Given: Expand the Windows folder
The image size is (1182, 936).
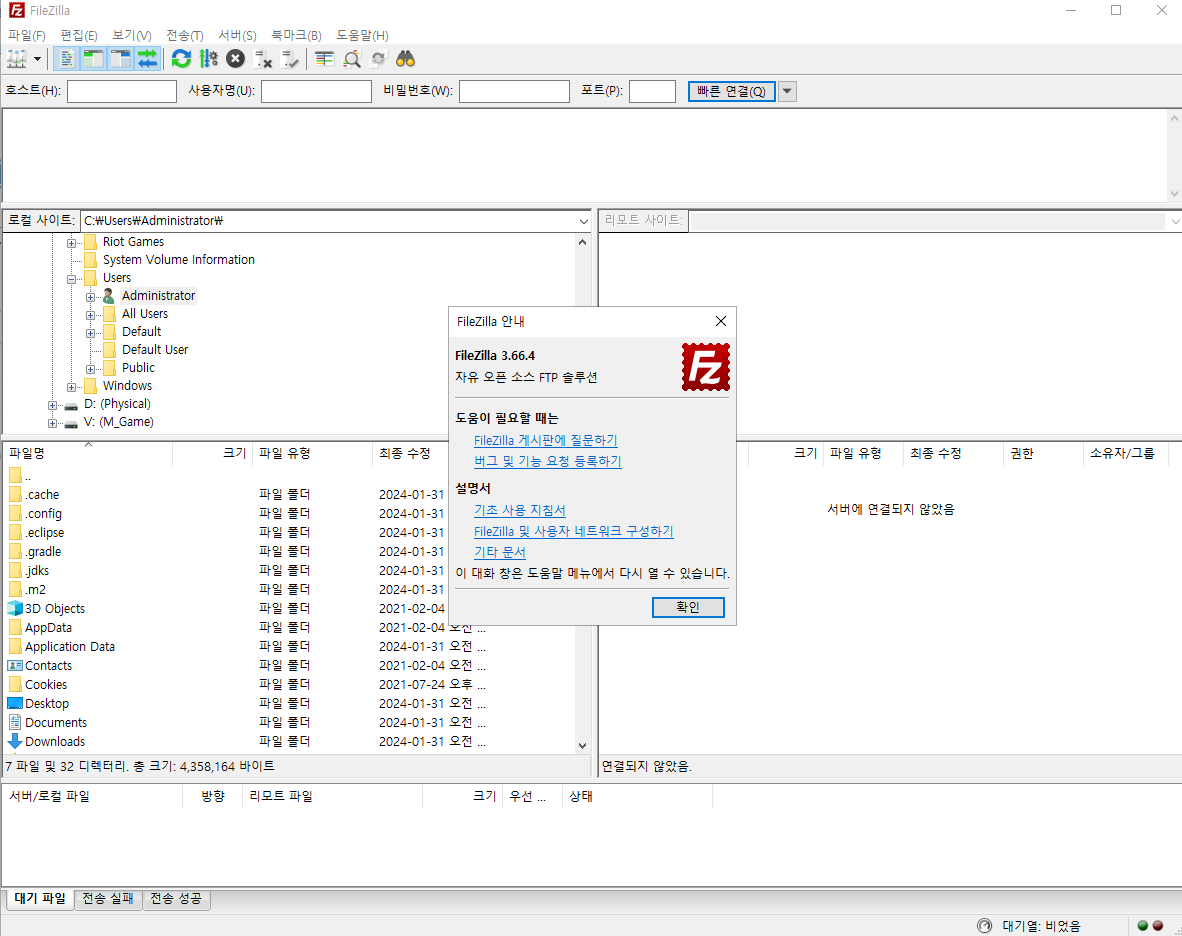Looking at the screenshot, I should click(72, 387).
